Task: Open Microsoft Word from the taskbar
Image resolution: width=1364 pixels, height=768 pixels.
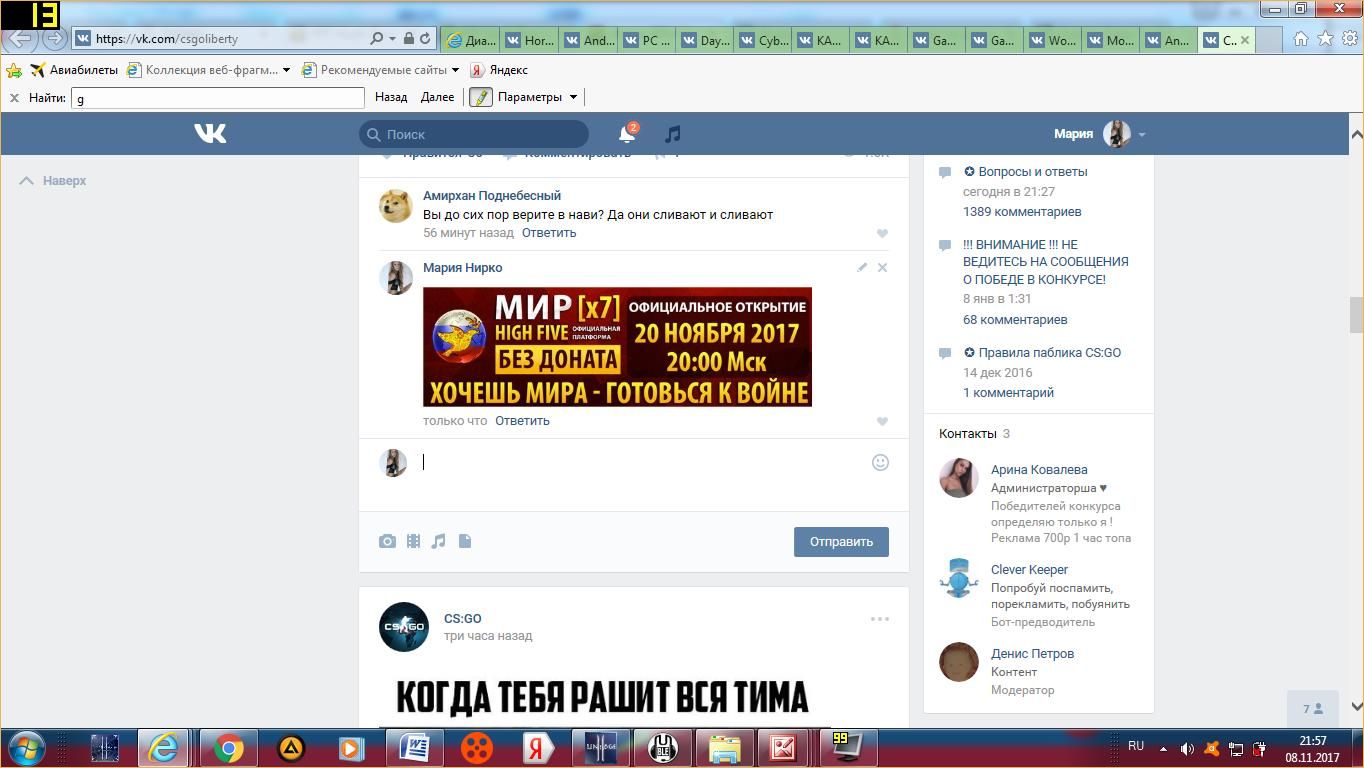Action: coord(415,748)
